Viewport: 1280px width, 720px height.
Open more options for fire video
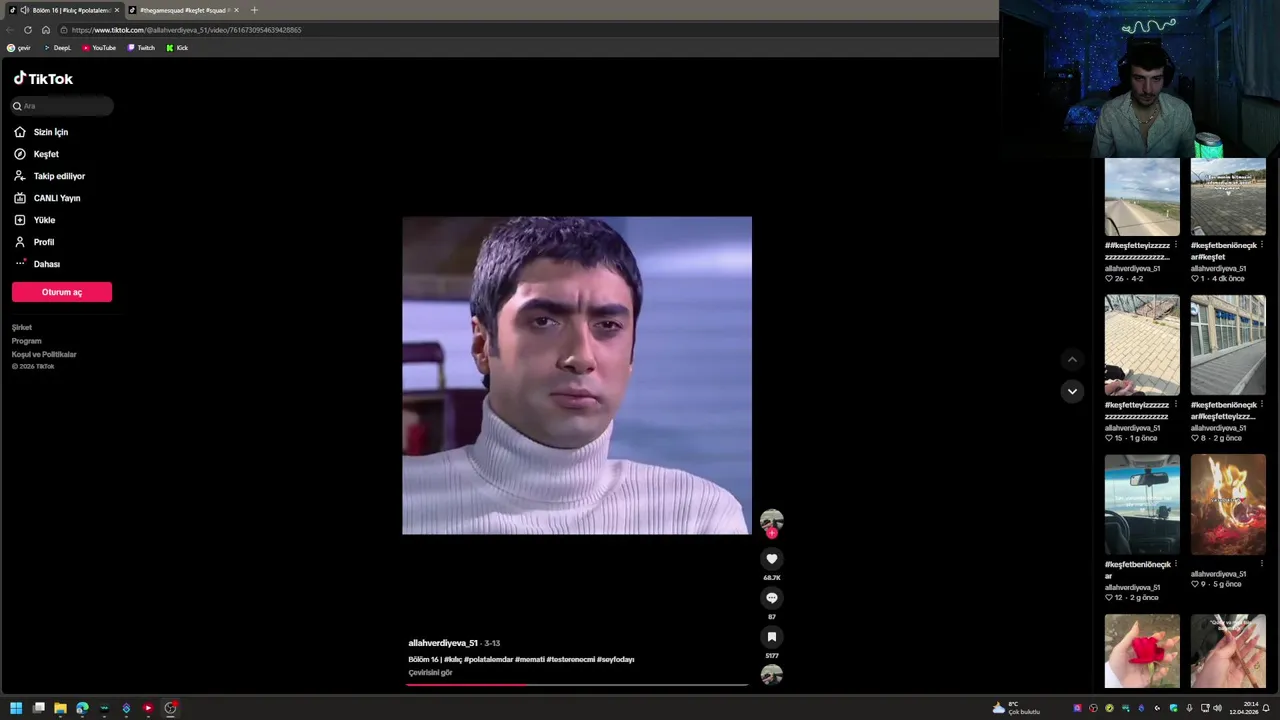pos(1261,564)
